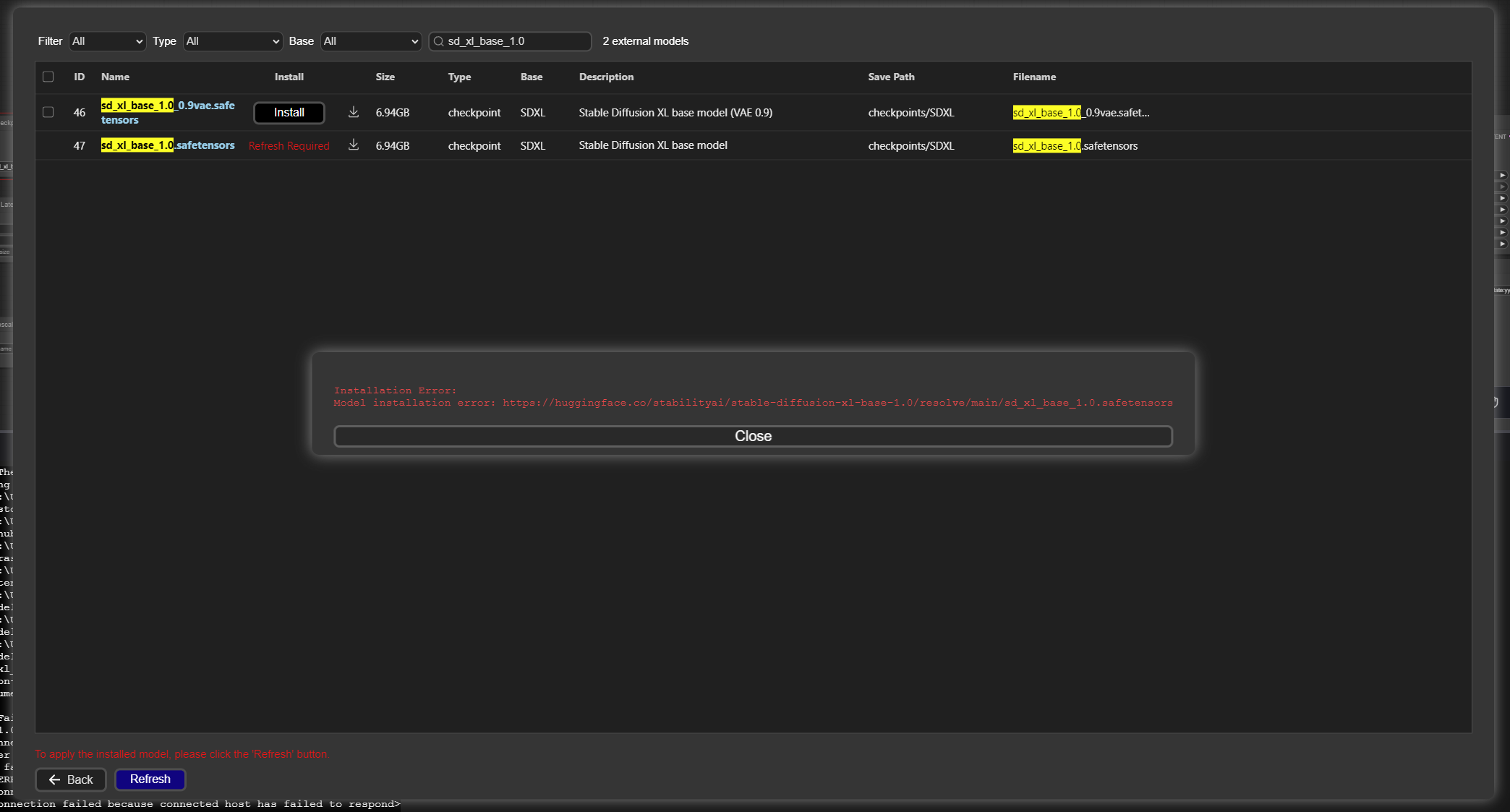Open the Base model dropdown
This screenshot has height=812, width=1510.
(371, 41)
